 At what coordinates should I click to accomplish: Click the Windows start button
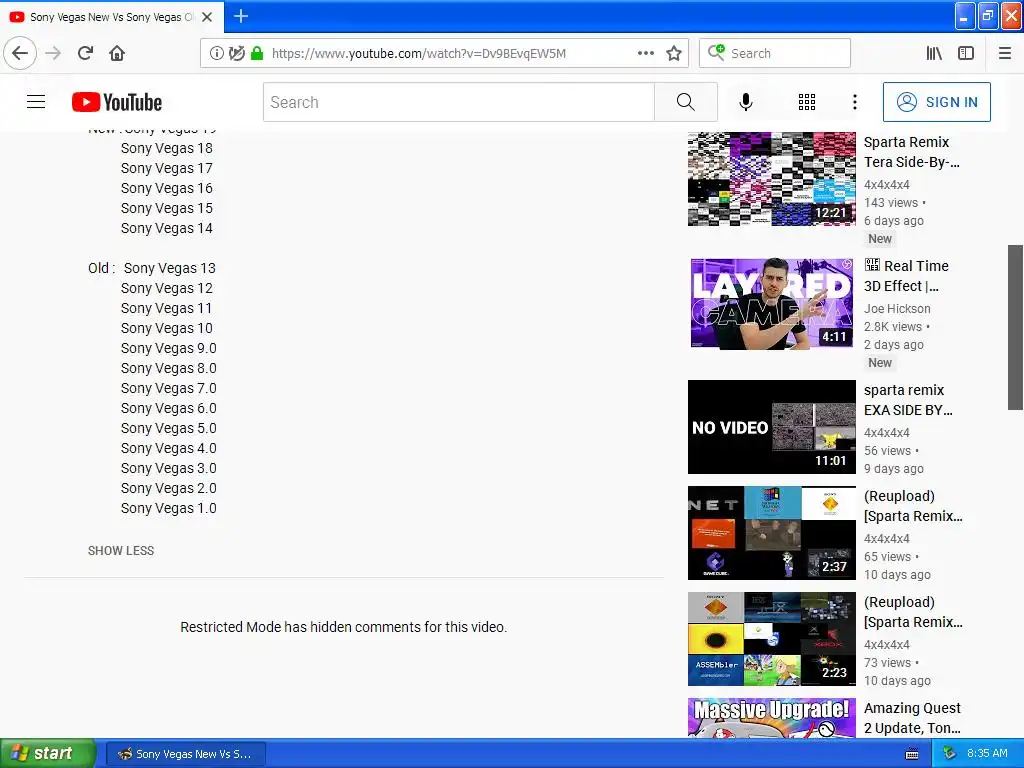[x=47, y=753]
